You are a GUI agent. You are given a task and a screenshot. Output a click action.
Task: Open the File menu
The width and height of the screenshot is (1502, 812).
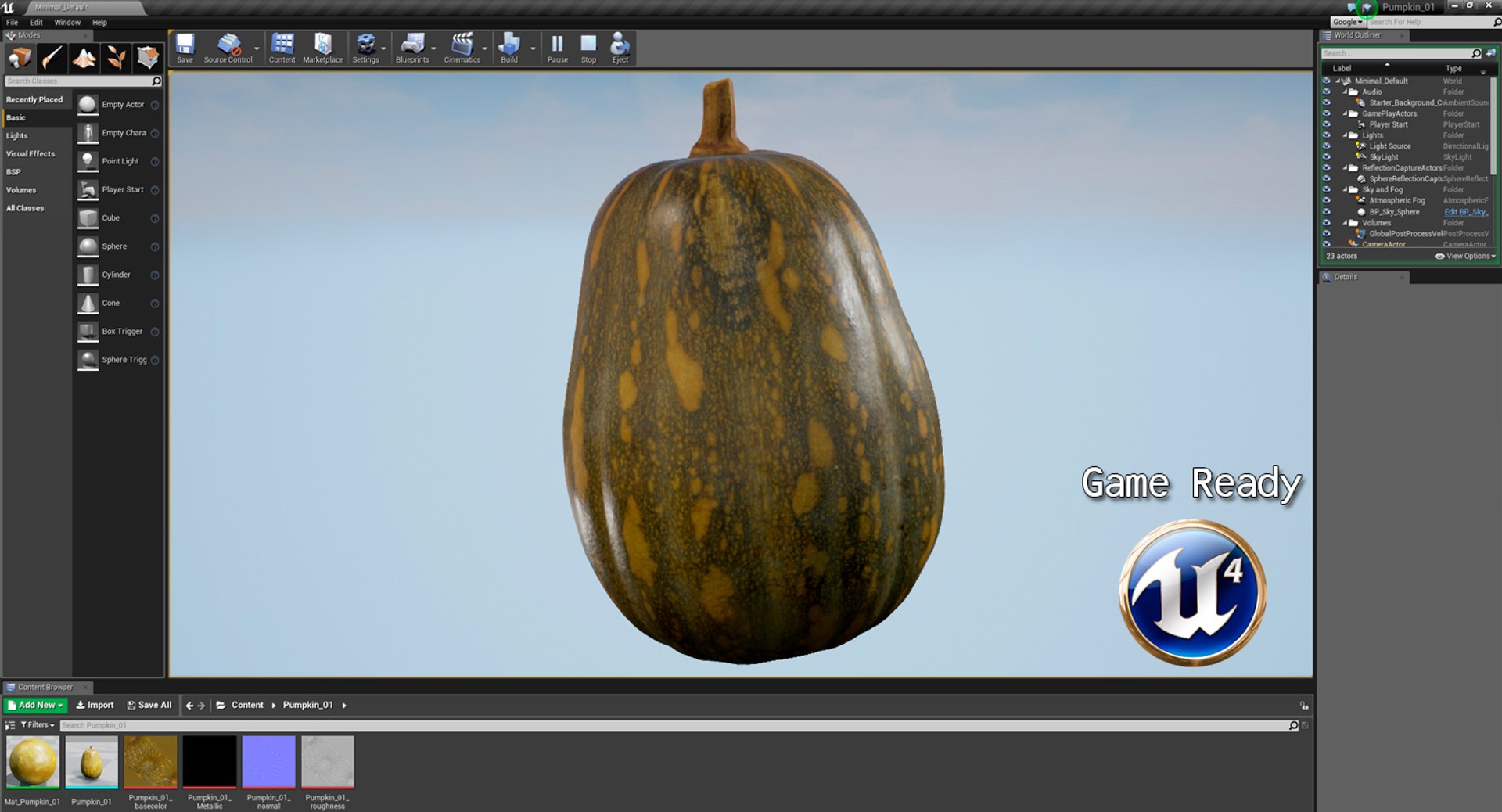pos(12,23)
